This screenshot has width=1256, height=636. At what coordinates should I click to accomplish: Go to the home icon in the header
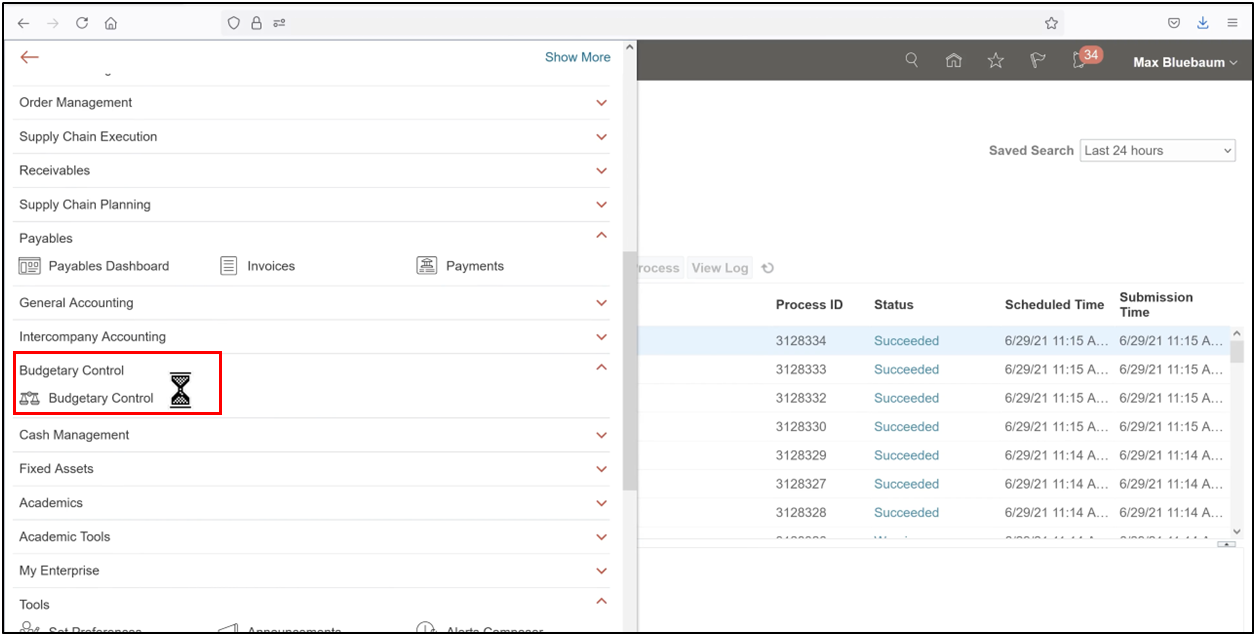[953, 59]
